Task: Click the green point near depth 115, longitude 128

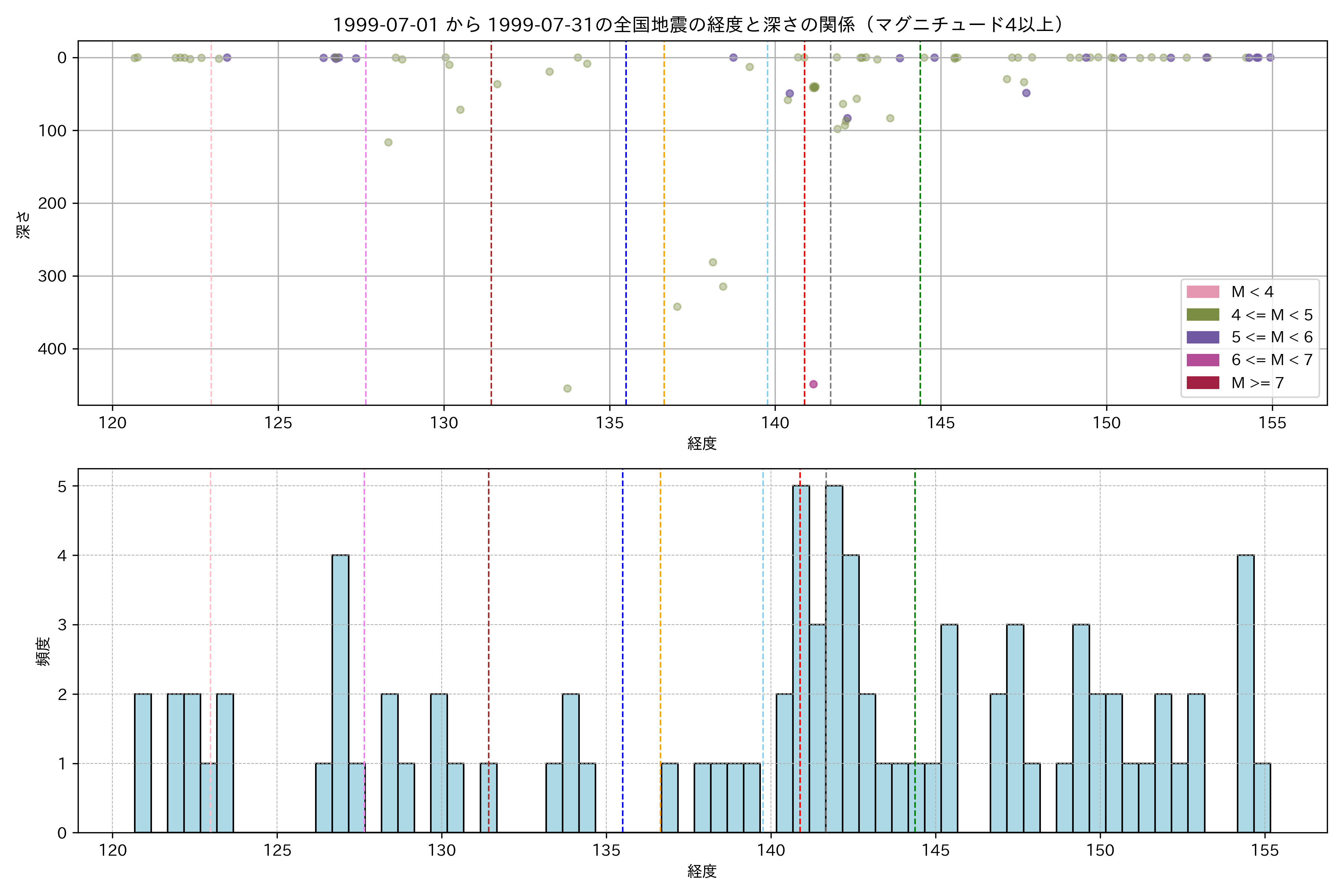Action: pos(389,142)
